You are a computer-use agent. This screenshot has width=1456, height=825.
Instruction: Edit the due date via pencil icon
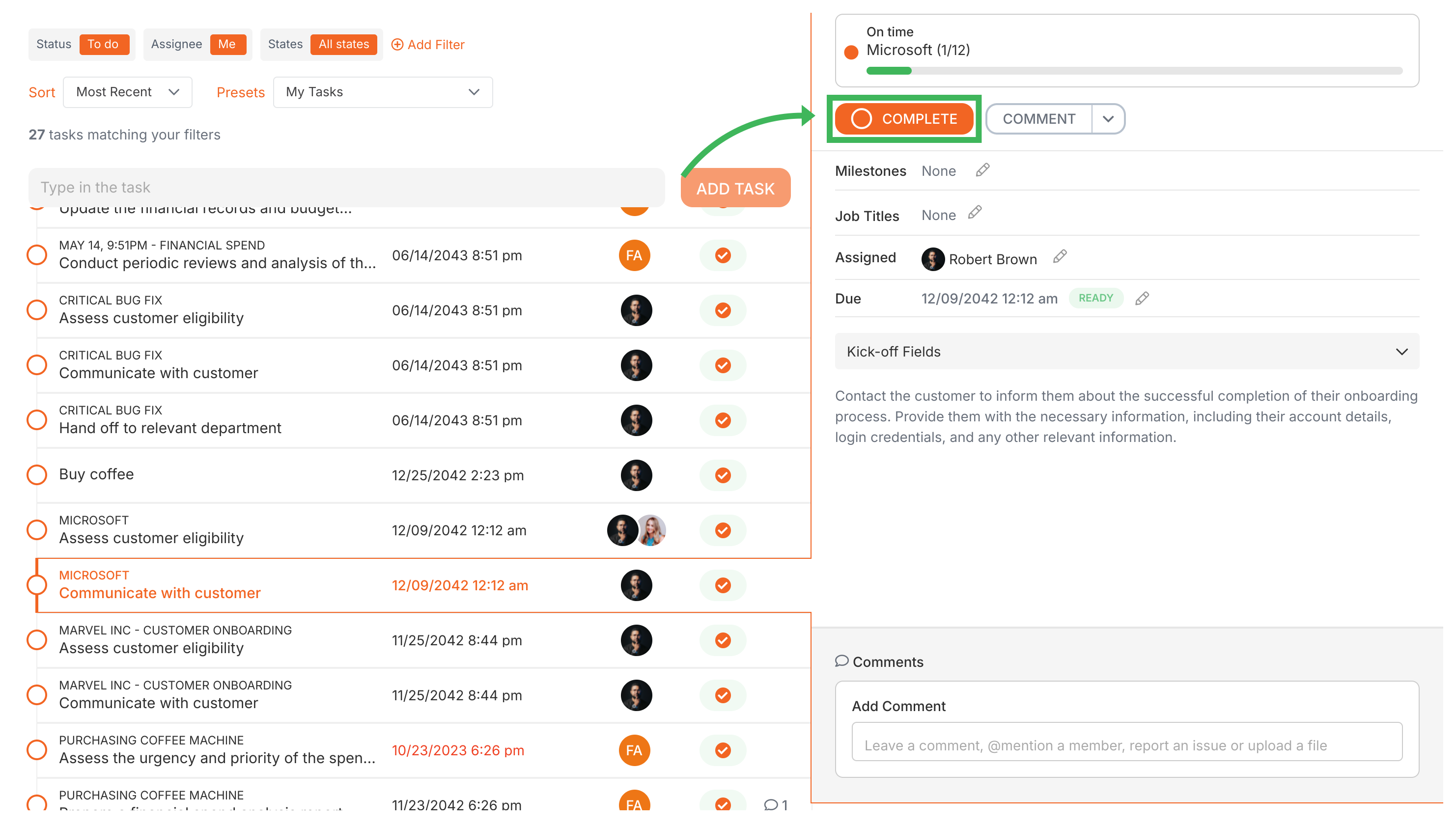click(x=1143, y=298)
